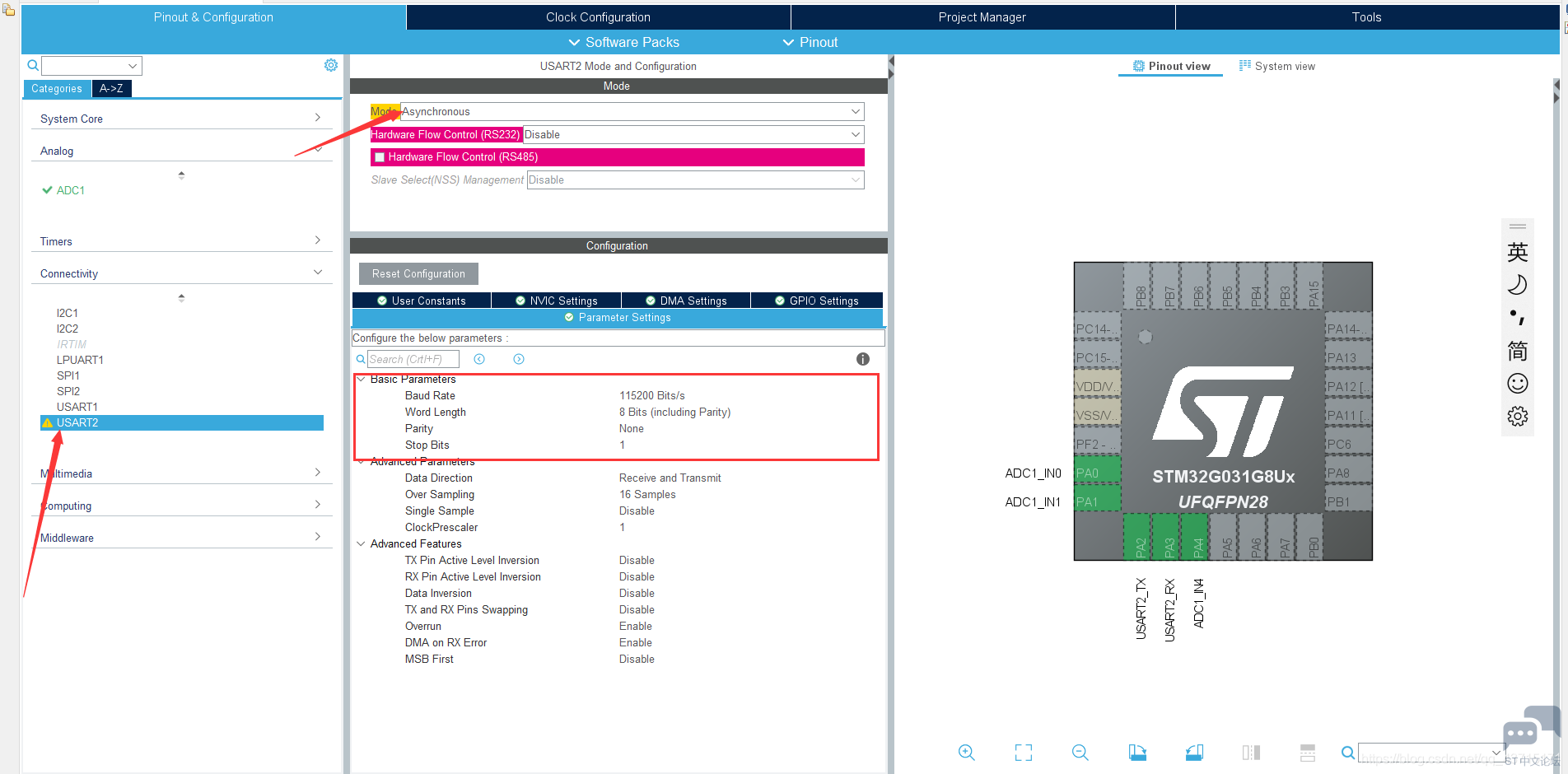Click the Baud Rate value 115200 Bits/s
Screen dimensions: 1568x774
point(652,395)
